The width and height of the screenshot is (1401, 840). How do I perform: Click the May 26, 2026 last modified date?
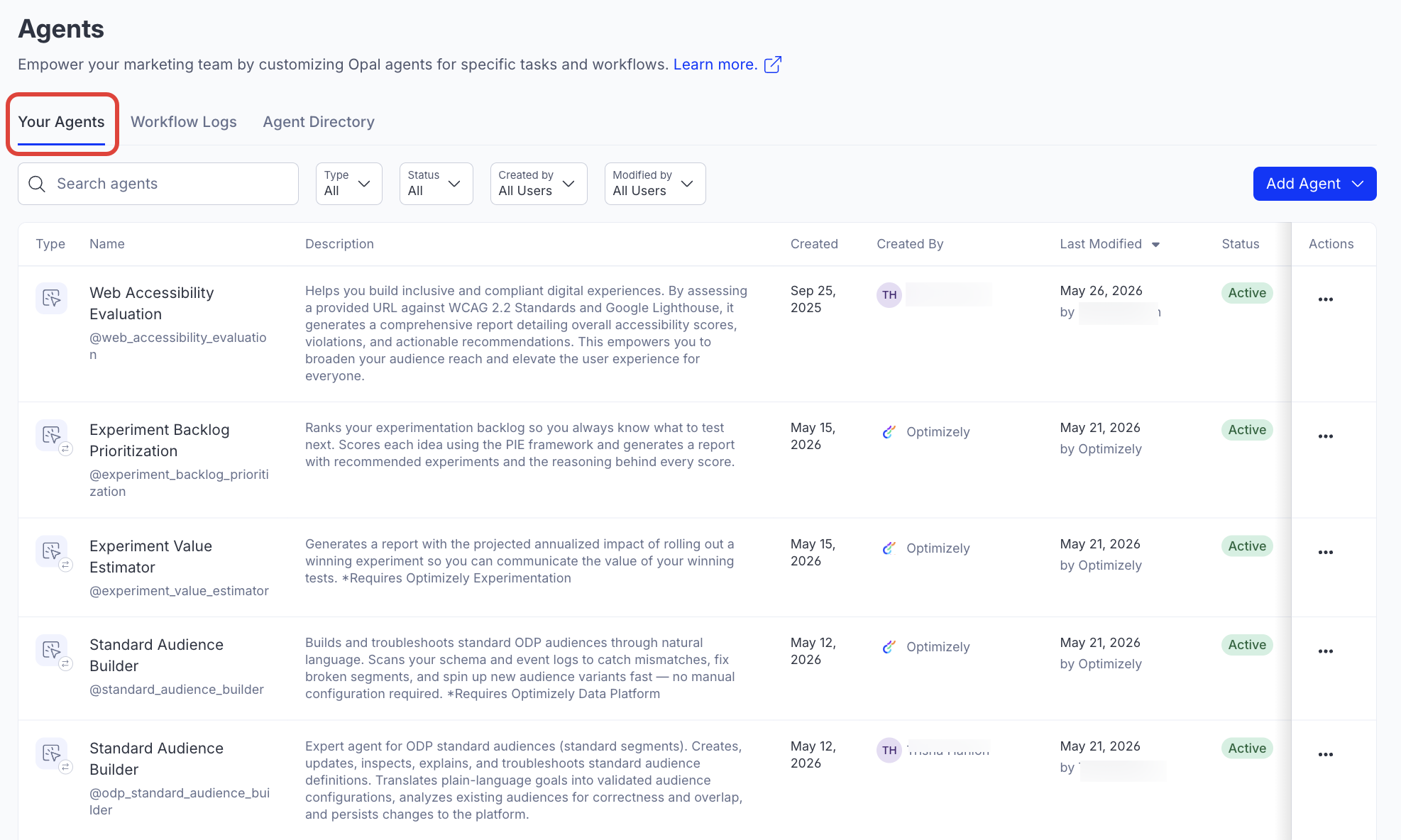[x=1101, y=291]
